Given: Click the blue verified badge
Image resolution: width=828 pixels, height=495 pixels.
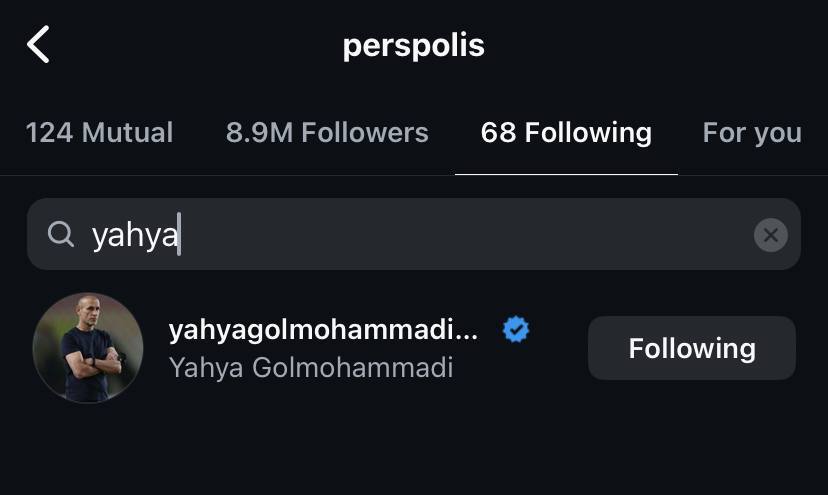Looking at the screenshot, I should point(516,329).
